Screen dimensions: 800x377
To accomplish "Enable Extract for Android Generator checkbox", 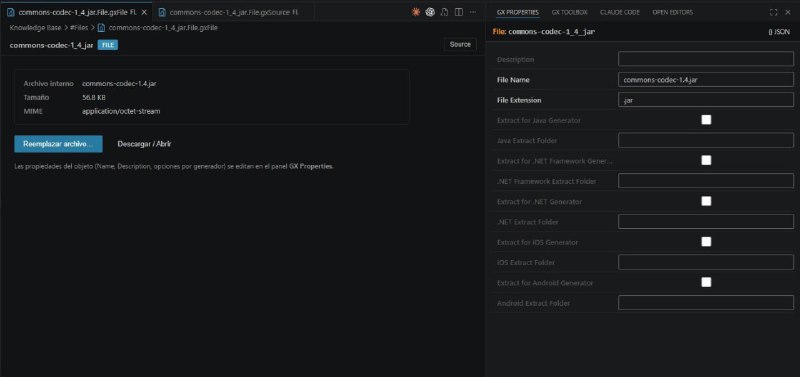I will (x=706, y=282).
